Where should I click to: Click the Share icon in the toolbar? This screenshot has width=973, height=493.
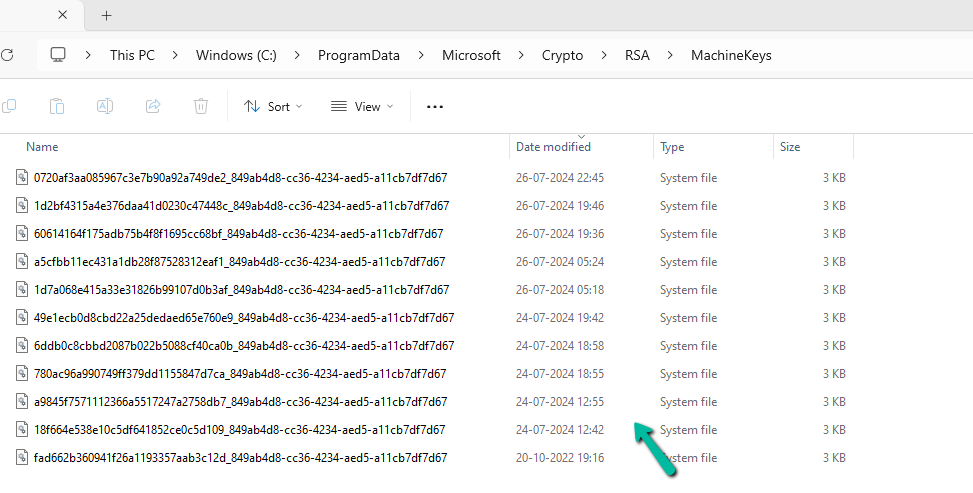click(153, 106)
